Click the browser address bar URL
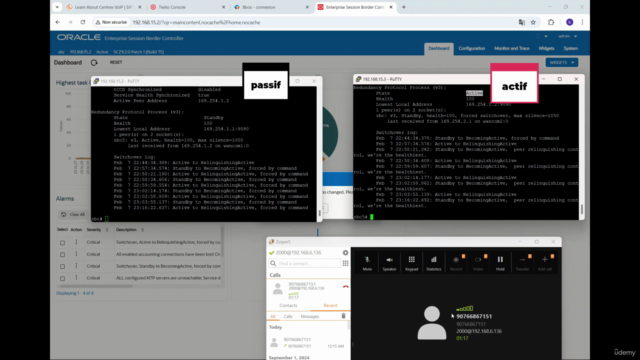This screenshot has width=640, height=360. tap(196, 22)
